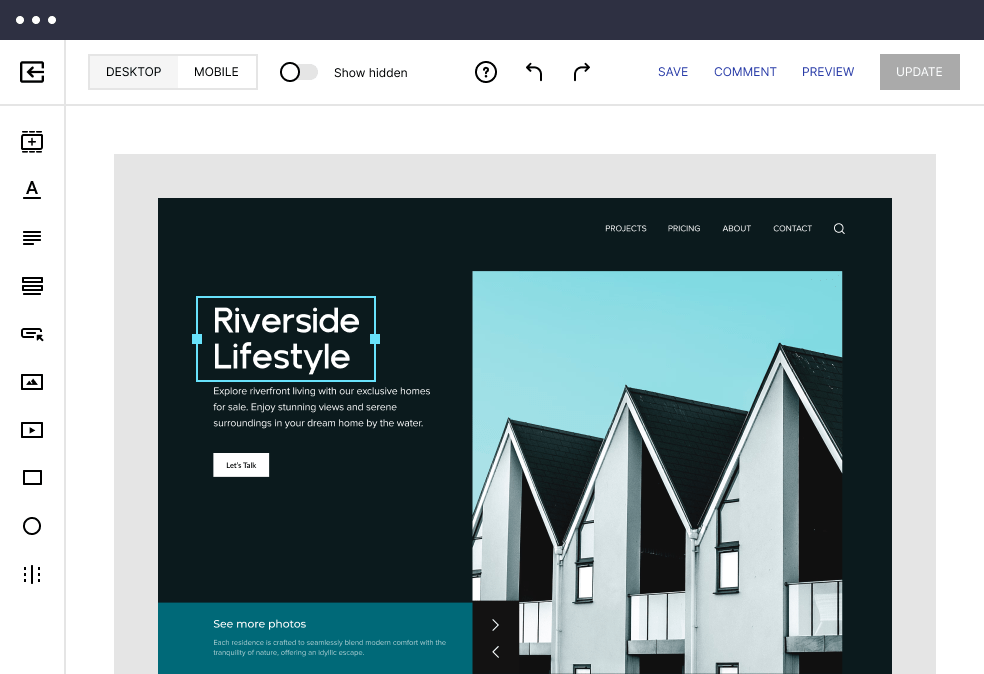Insert a strip layout element
The width and height of the screenshot is (984, 674).
(32, 285)
